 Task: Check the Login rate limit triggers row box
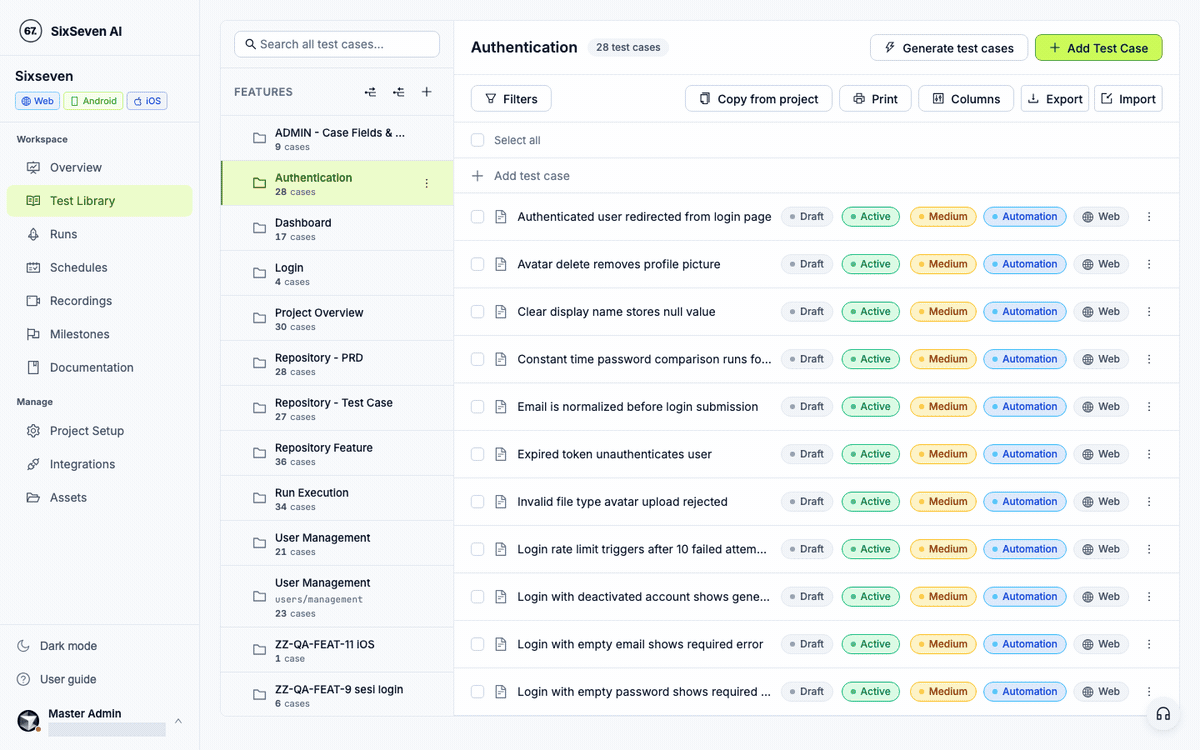tap(477, 549)
